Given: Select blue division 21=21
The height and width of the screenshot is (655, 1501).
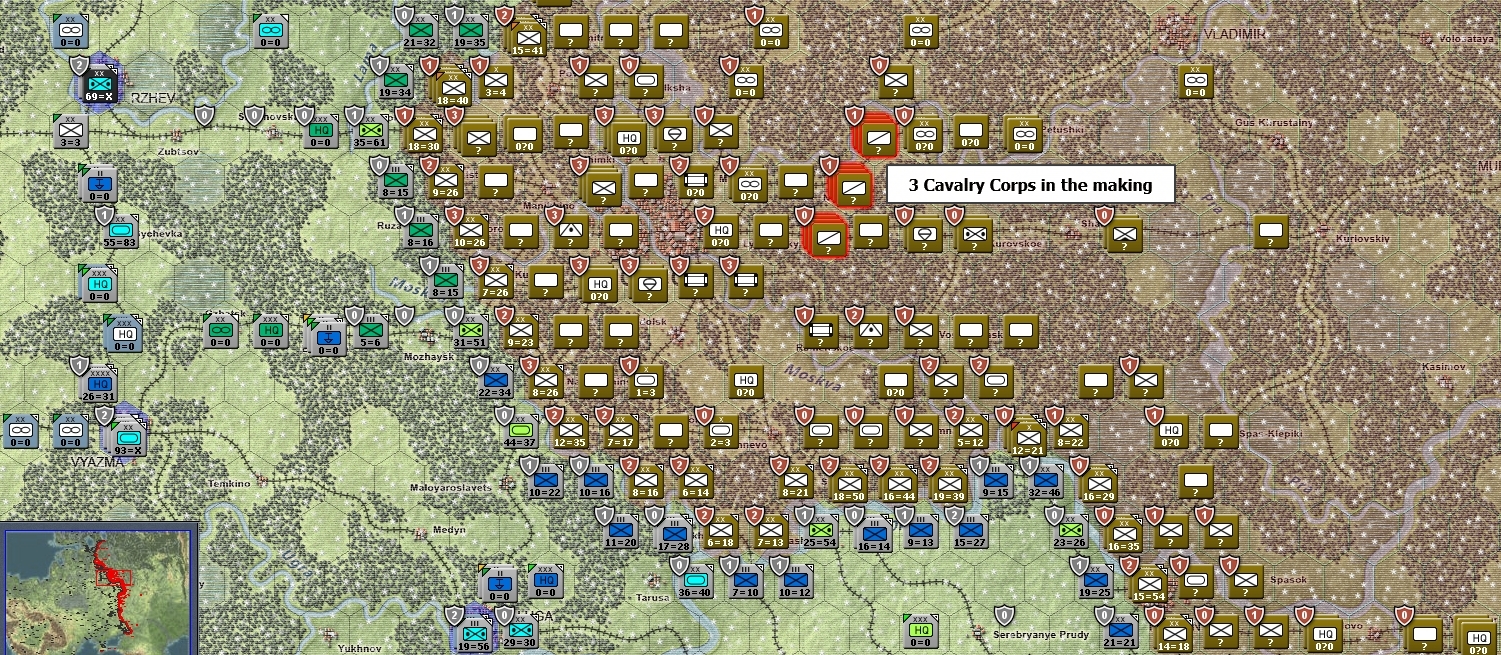Looking at the screenshot, I should click(x=1120, y=630).
